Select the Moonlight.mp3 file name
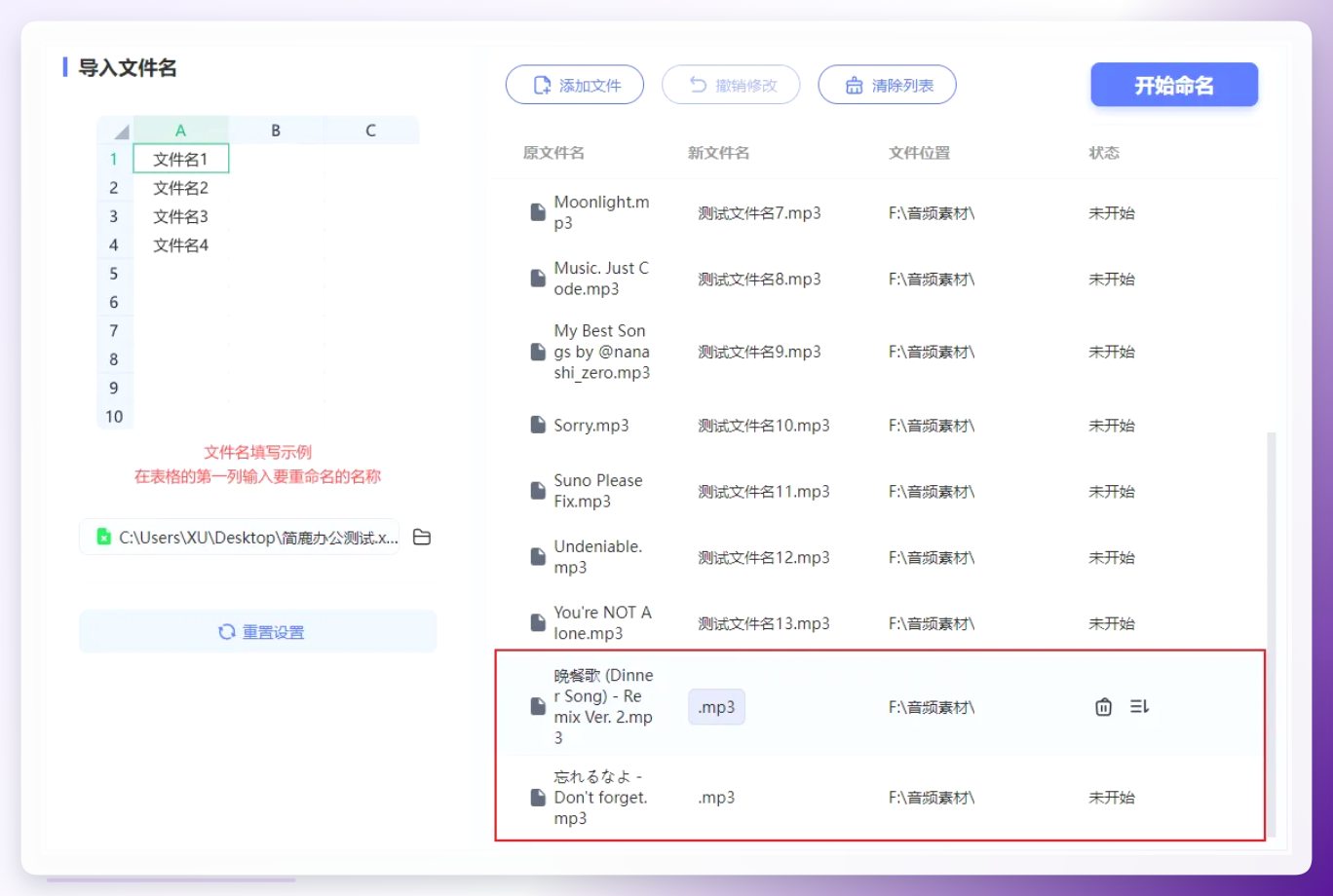This screenshot has height=896, width=1333. point(602,212)
